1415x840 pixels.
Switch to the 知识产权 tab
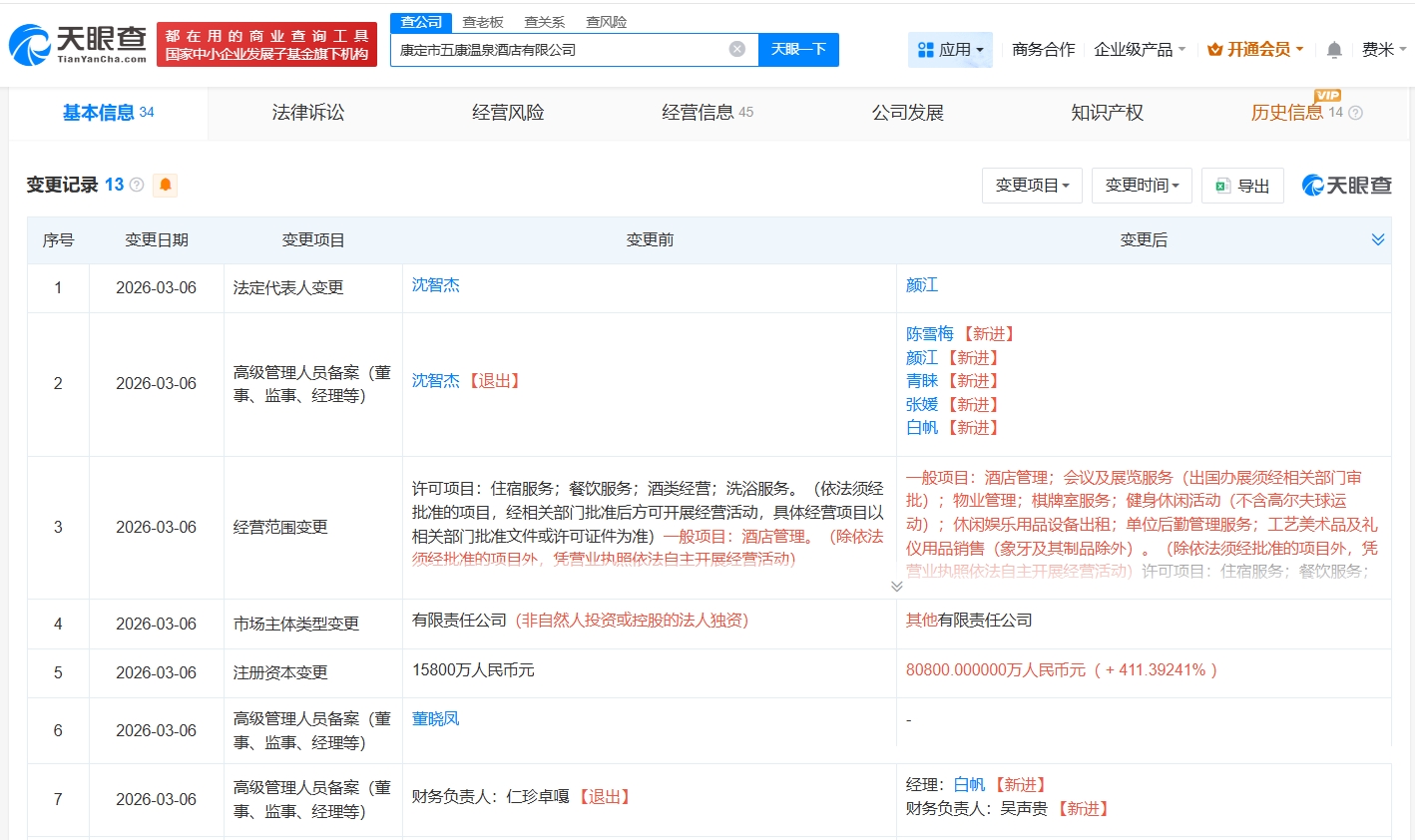1107,113
